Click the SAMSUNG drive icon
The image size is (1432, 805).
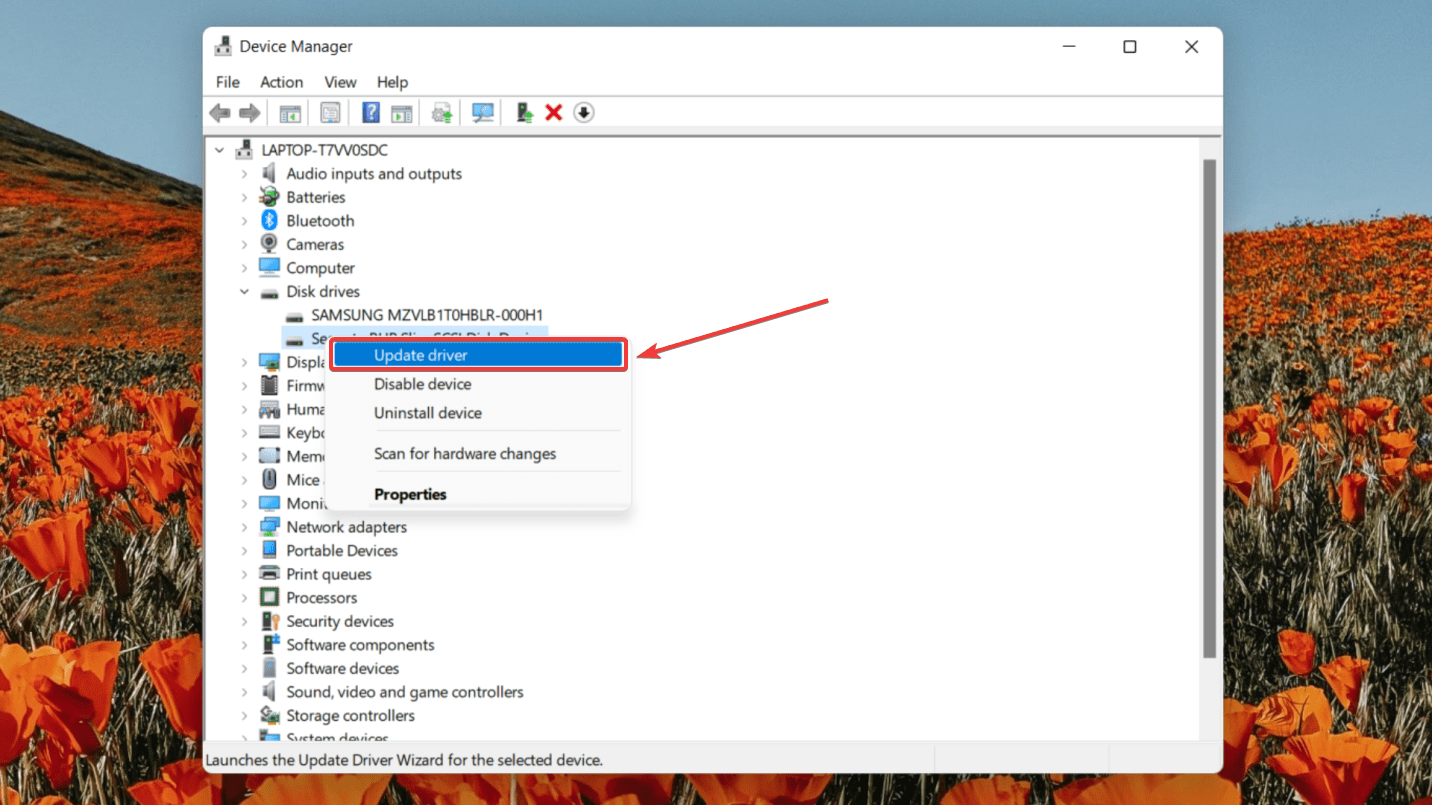click(294, 315)
